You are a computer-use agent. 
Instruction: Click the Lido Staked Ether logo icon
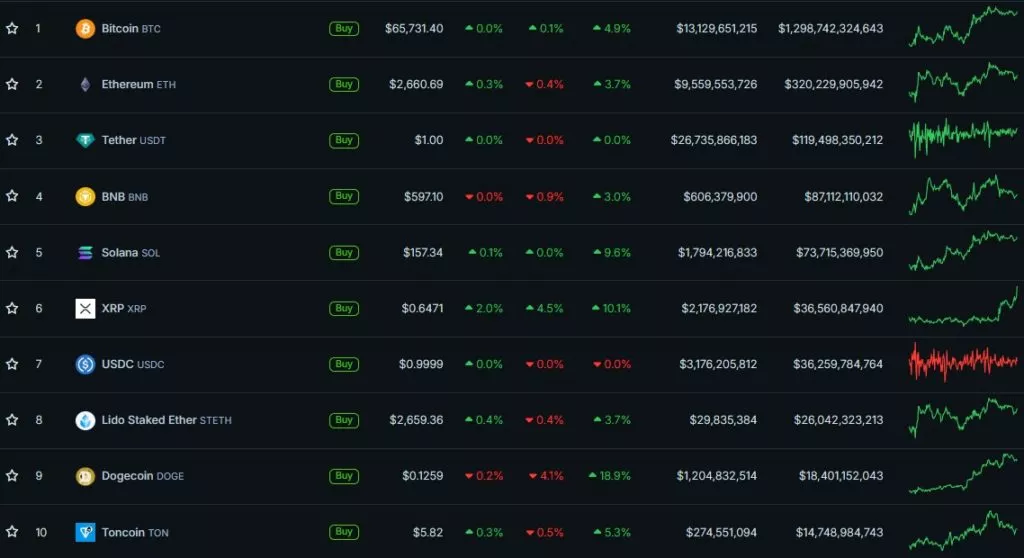point(85,421)
